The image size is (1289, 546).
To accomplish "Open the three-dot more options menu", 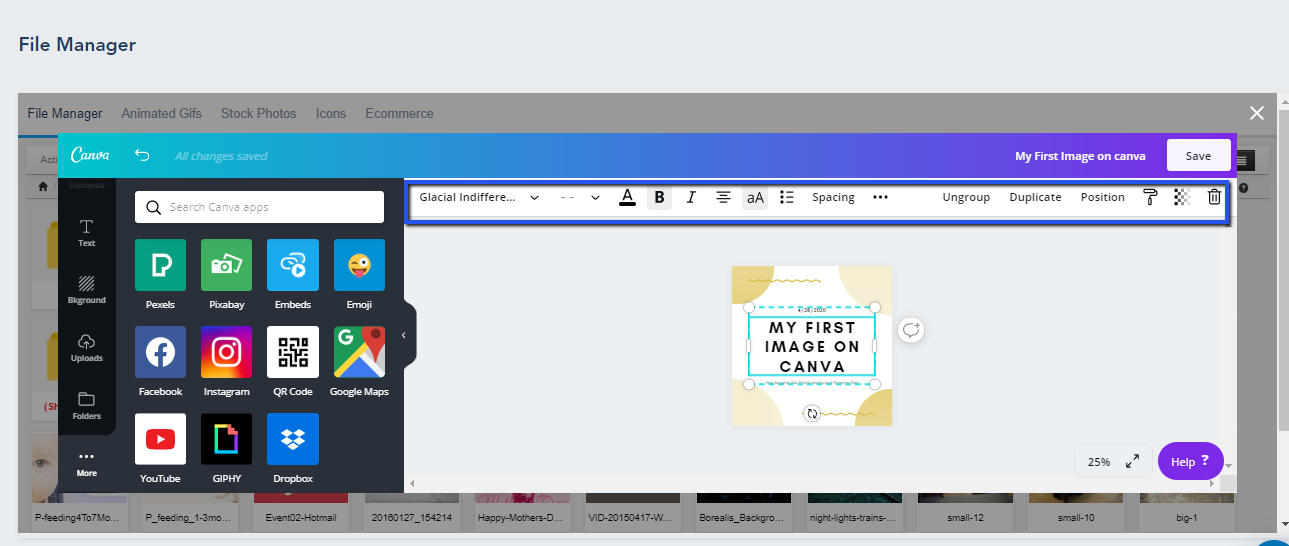I will coord(880,197).
